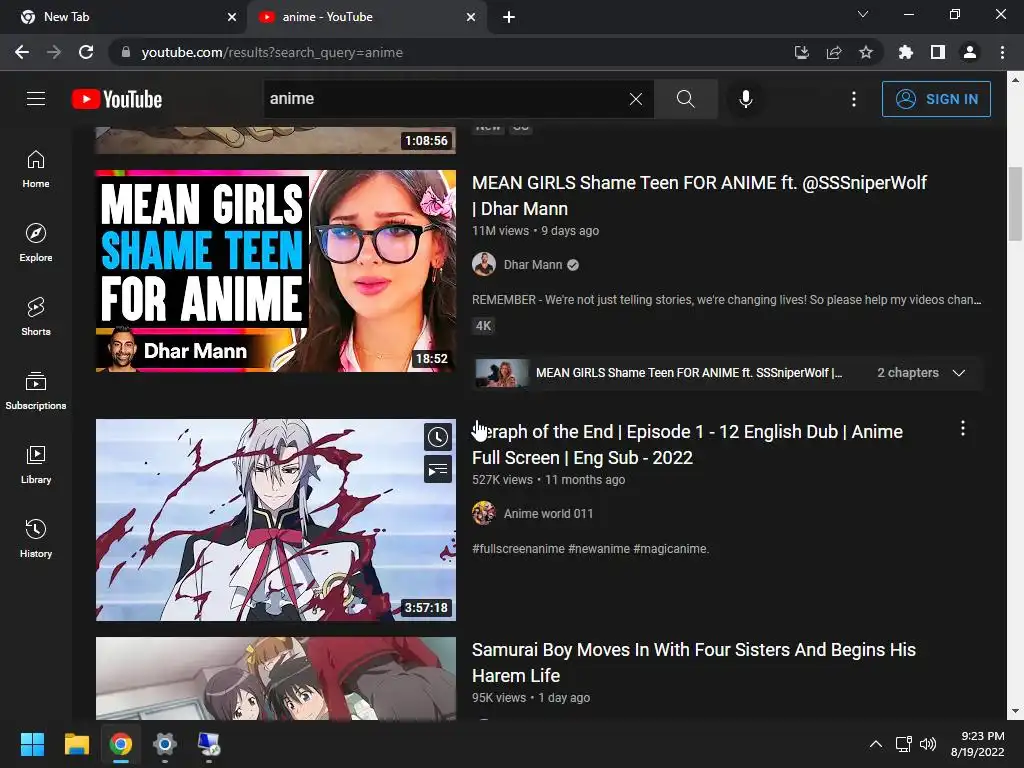Click the 4K badge on Dhar Mann video
This screenshot has height=768, width=1024.
(x=483, y=325)
